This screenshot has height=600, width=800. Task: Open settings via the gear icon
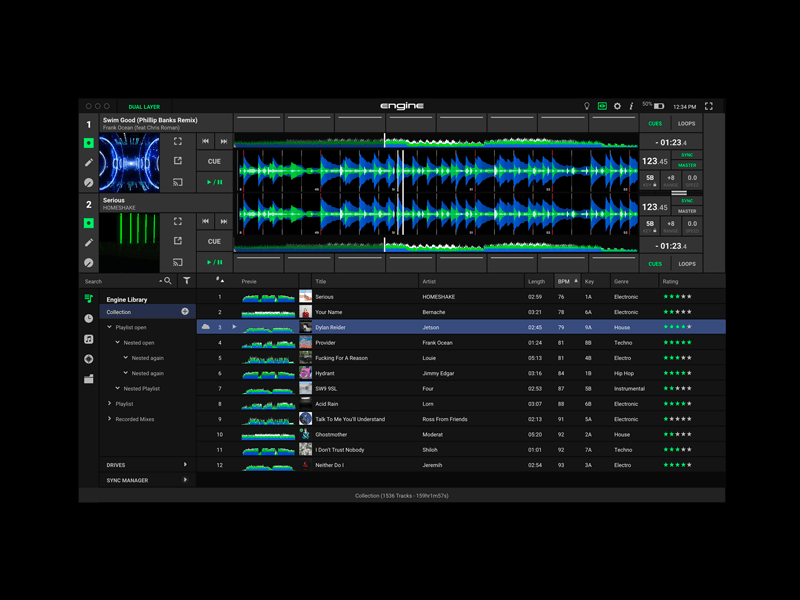[617, 106]
